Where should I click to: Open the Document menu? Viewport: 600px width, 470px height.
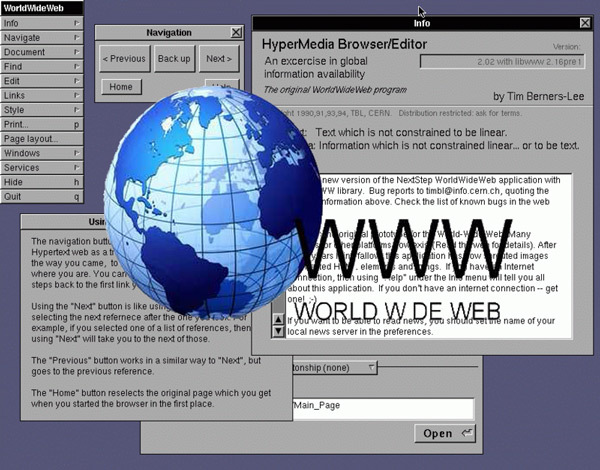pyautogui.click(x=42, y=52)
